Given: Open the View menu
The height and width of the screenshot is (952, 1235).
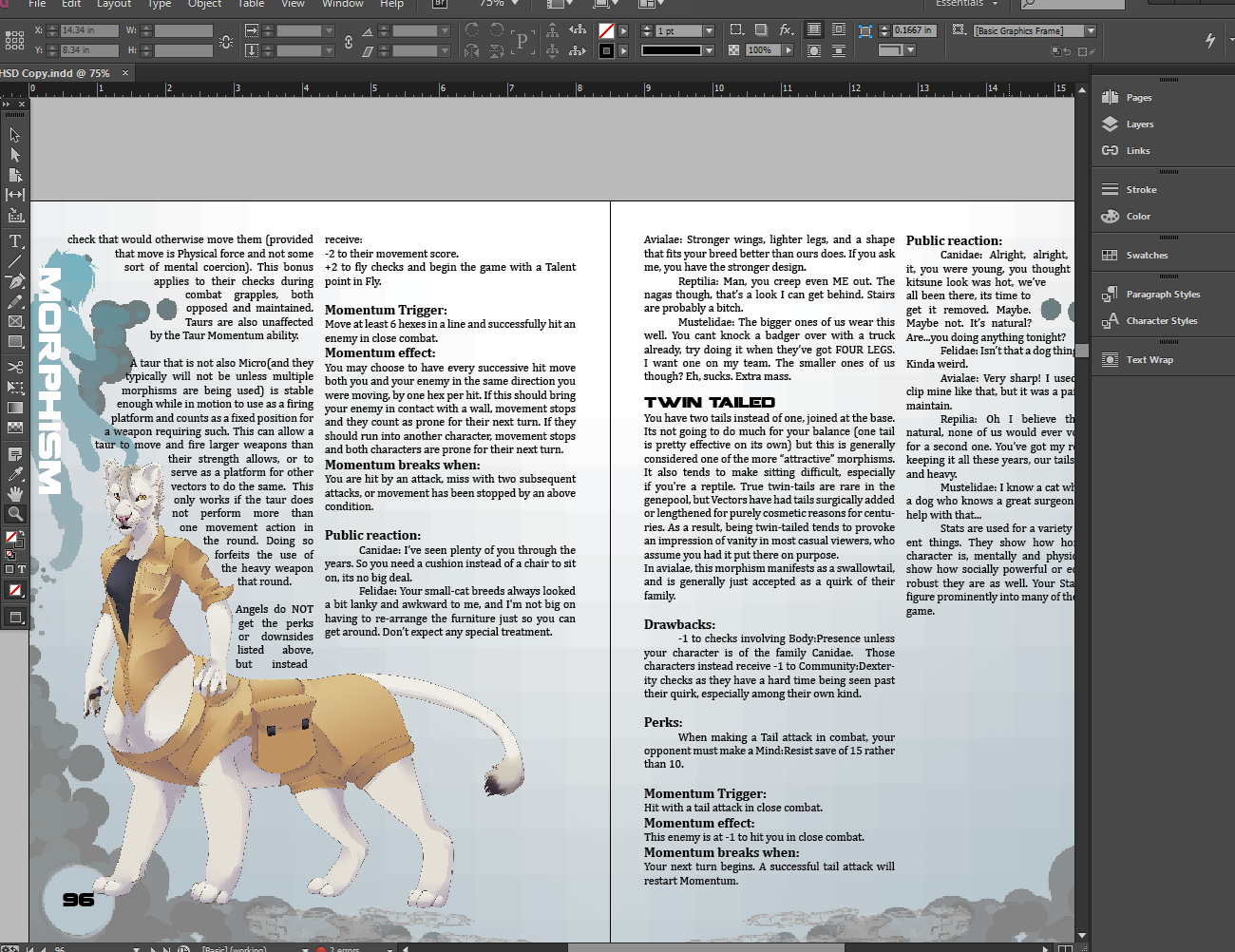Looking at the screenshot, I should click(x=293, y=4).
